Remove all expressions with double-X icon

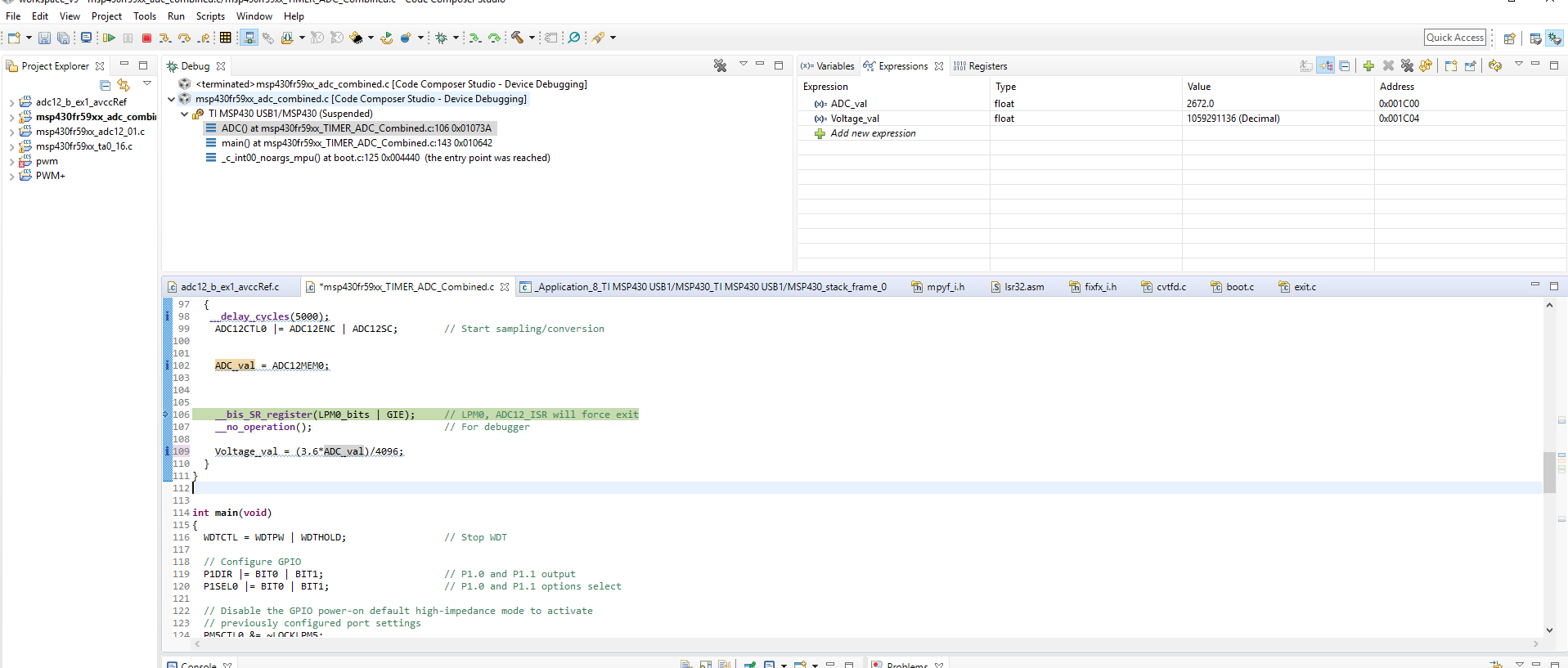click(1407, 66)
